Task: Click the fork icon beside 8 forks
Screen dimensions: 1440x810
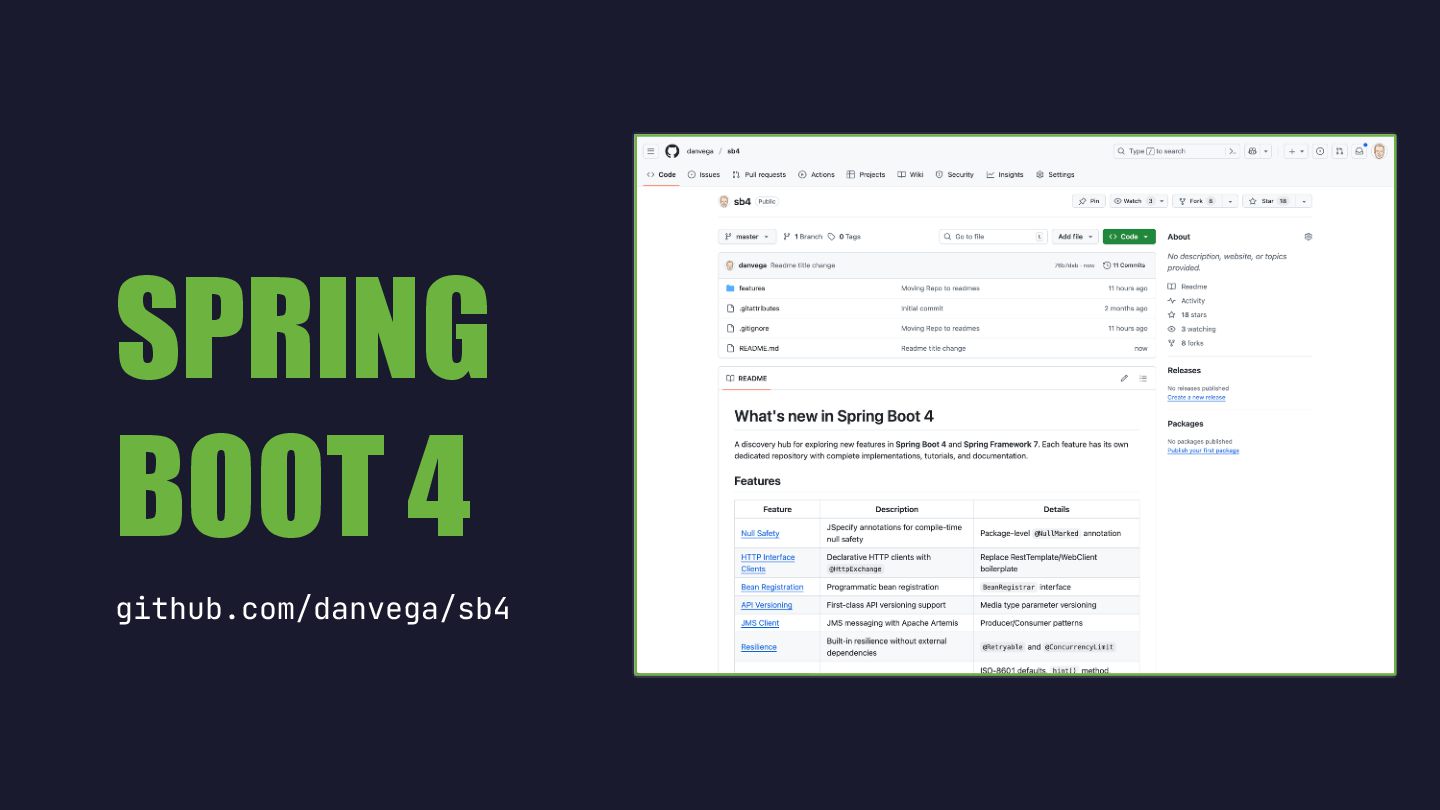Action: tap(1172, 343)
